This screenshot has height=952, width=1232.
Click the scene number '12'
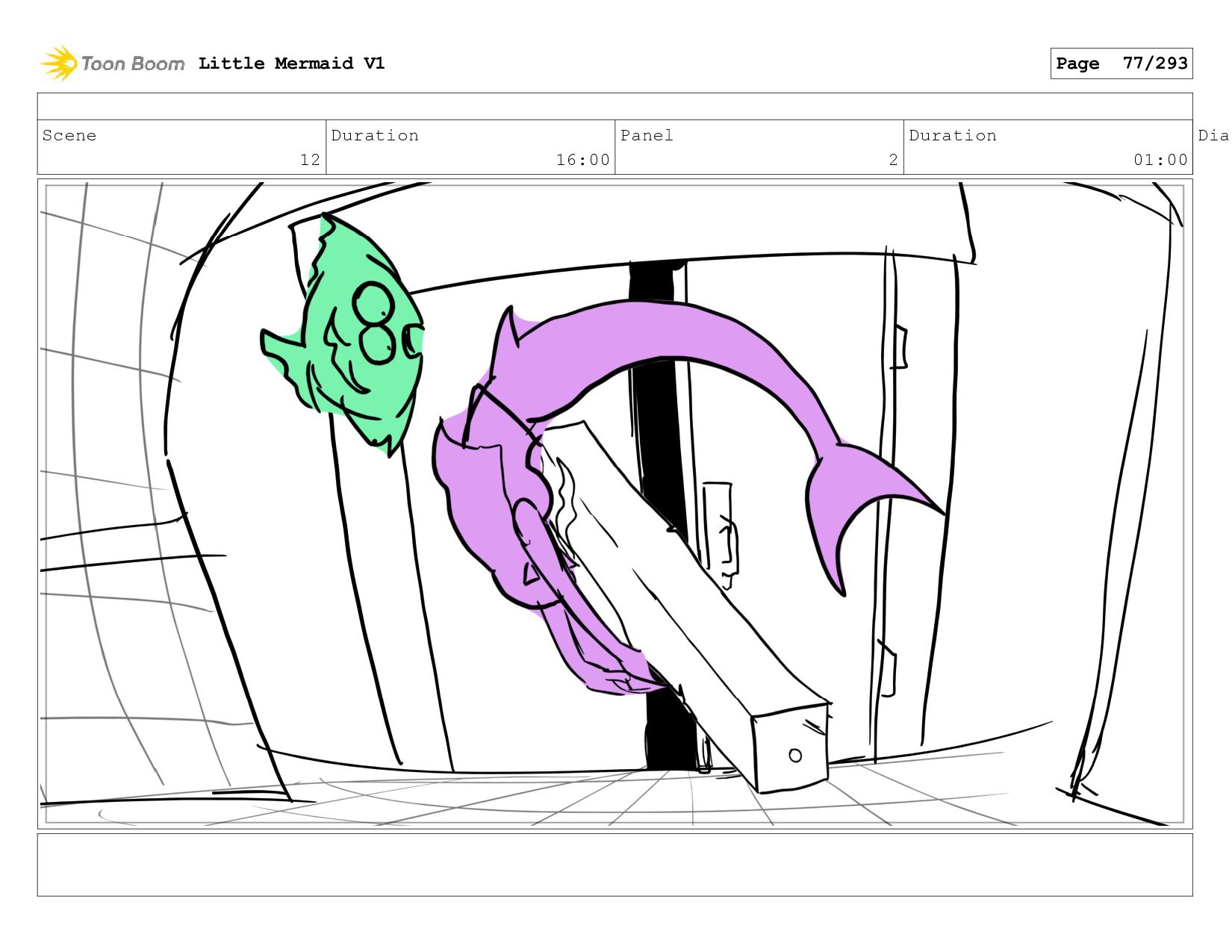[310, 160]
